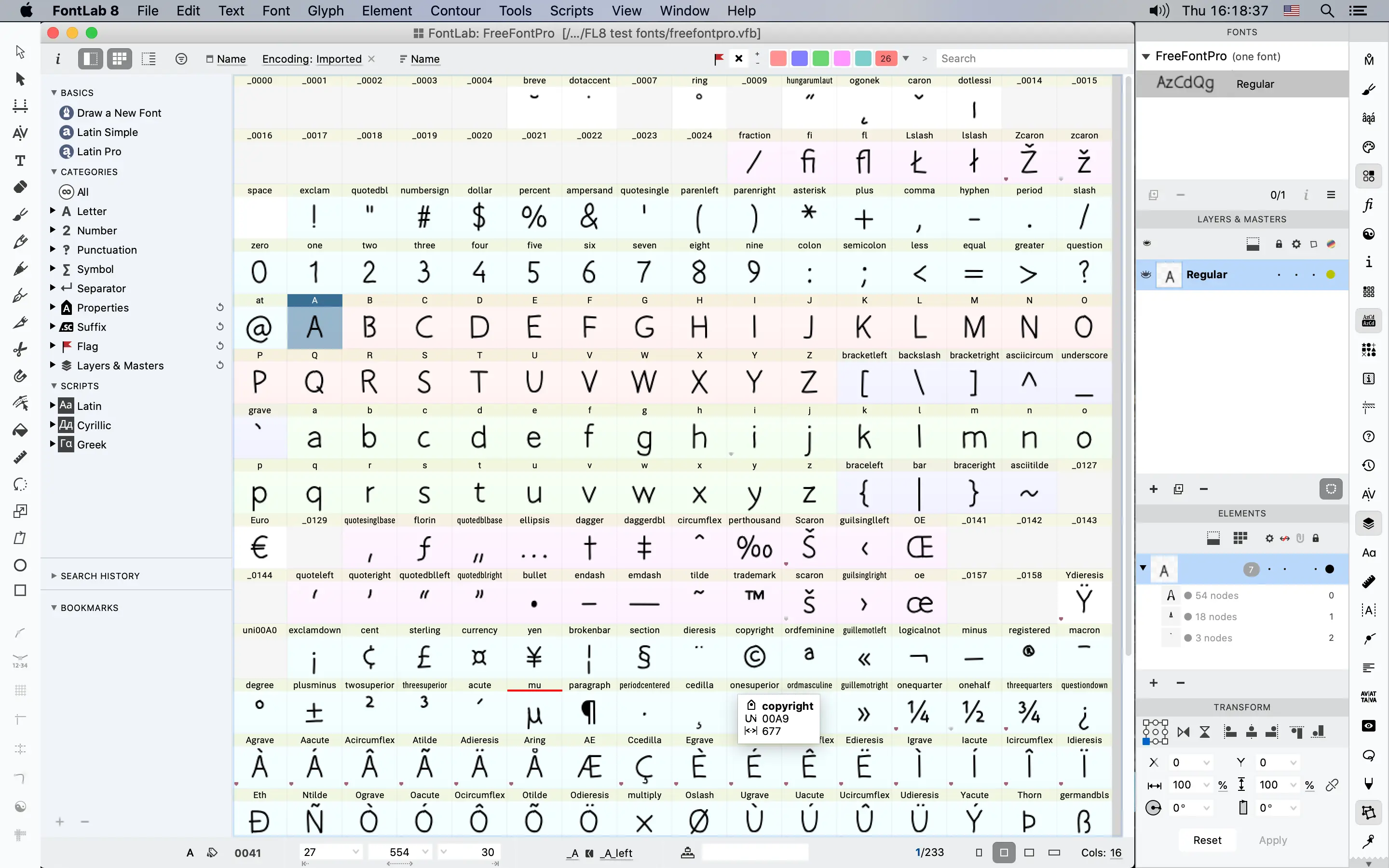
Task: Pick the Eraser tool
Action: tap(20, 187)
